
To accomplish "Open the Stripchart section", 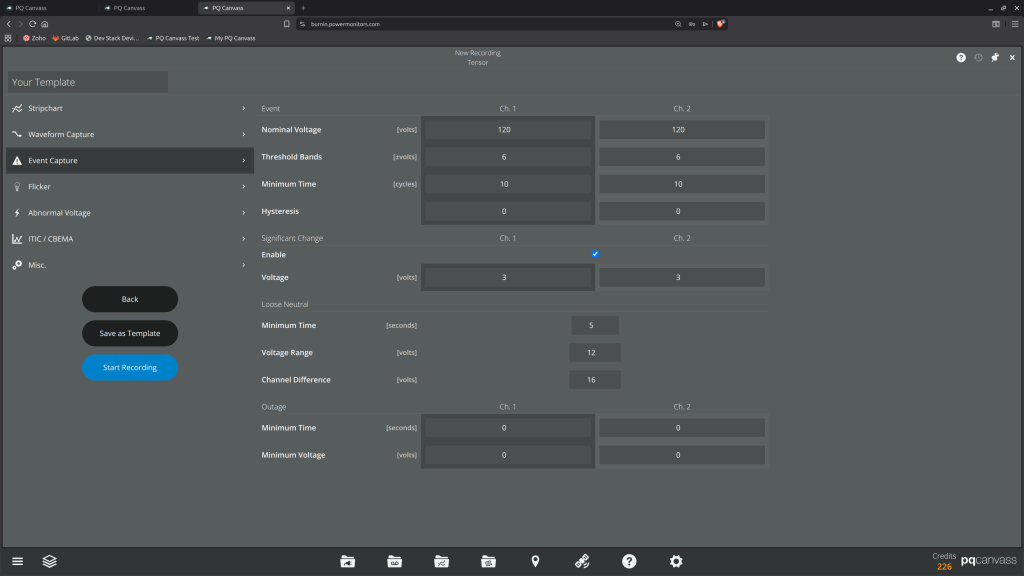I will click(x=130, y=108).
